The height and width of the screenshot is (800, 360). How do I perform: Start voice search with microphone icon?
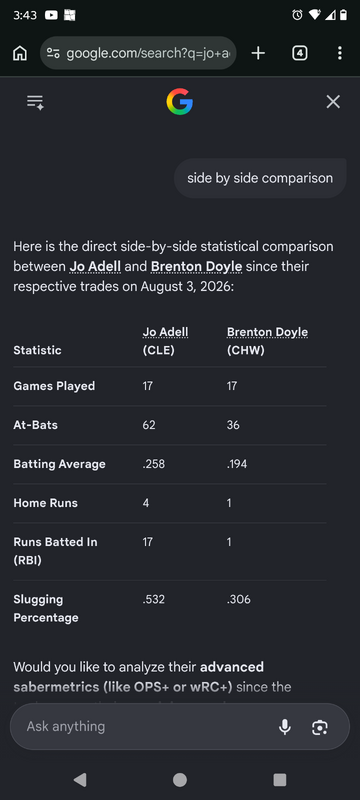click(x=285, y=727)
